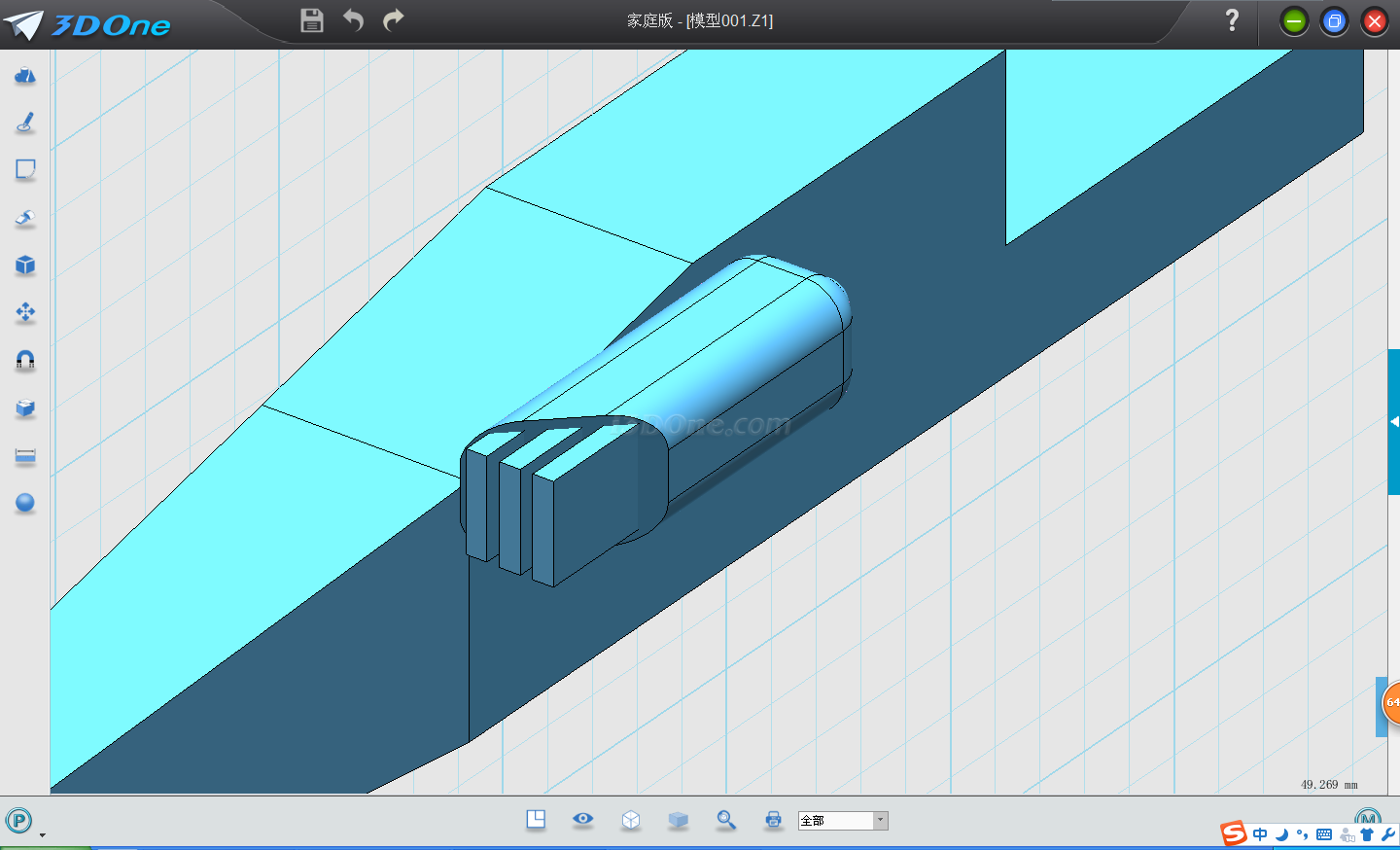
Task: Click the undo arrow in title bar
Action: (353, 20)
